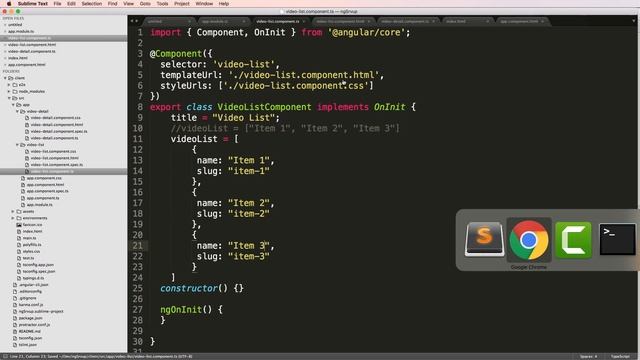Show previous tabs with the left tab-bar arrow
The height and width of the screenshot is (360, 640).
pyautogui.click(x=132, y=21)
